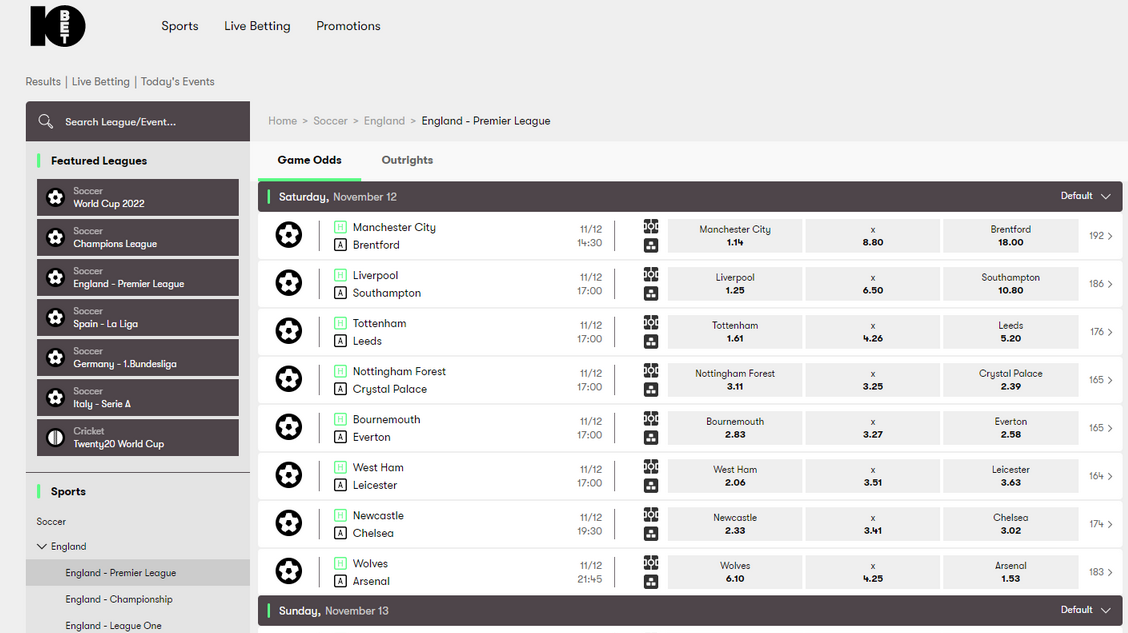The width and height of the screenshot is (1128, 633).
Task: Click the cricket ball icon for Twenty20 World Cup
Action: [55, 437]
